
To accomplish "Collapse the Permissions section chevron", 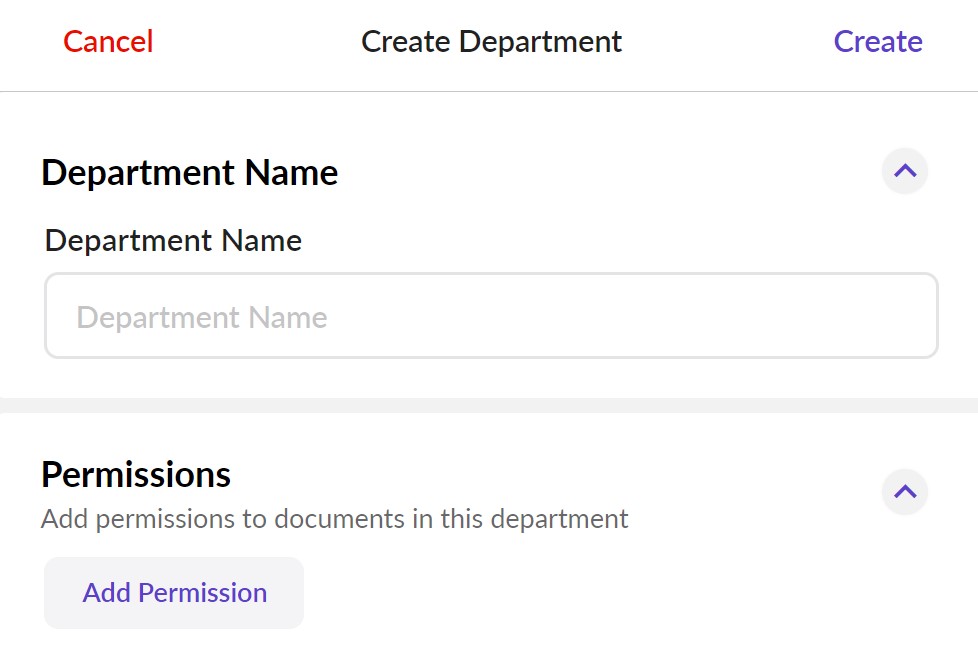I will tap(904, 491).
